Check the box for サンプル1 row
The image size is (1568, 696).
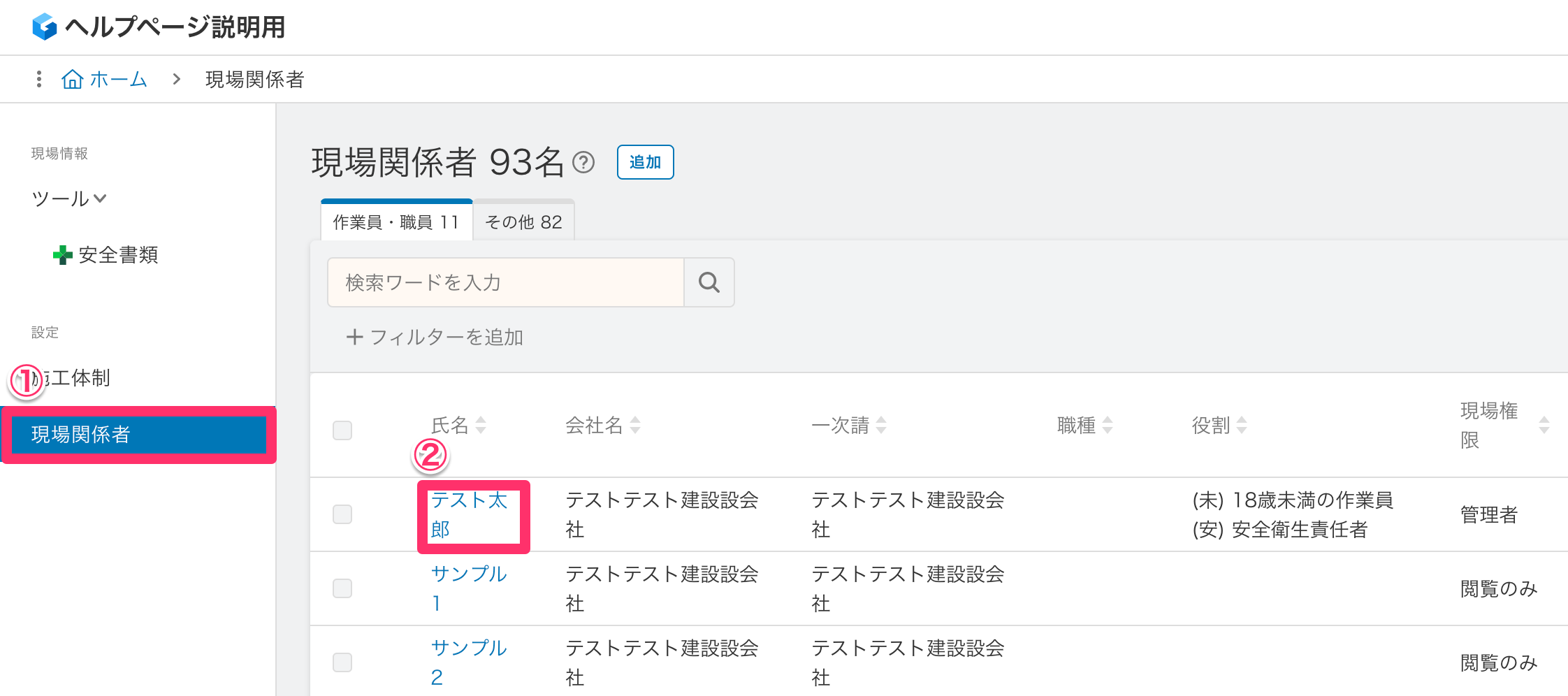pos(342,588)
